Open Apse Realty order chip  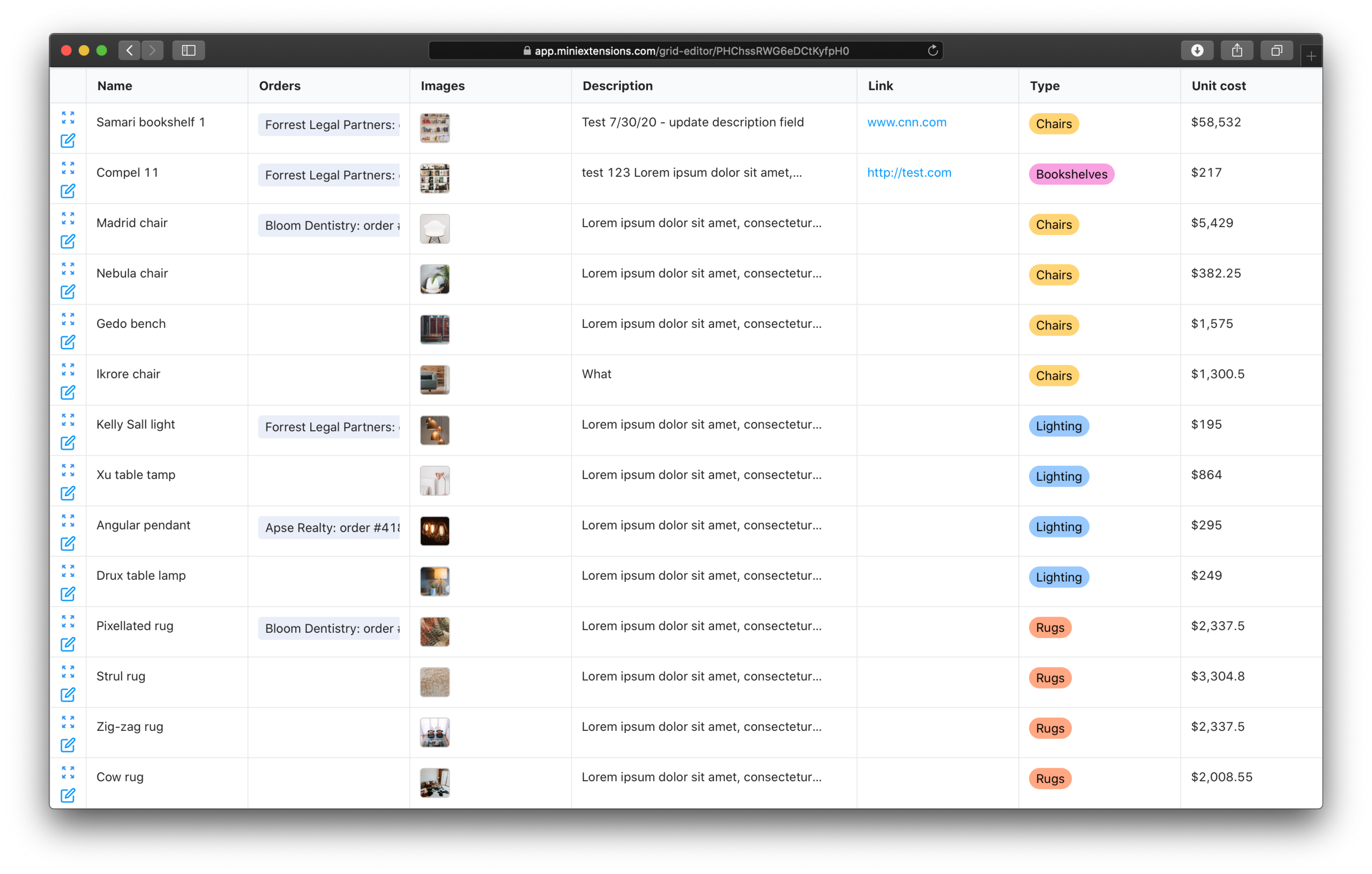click(329, 528)
